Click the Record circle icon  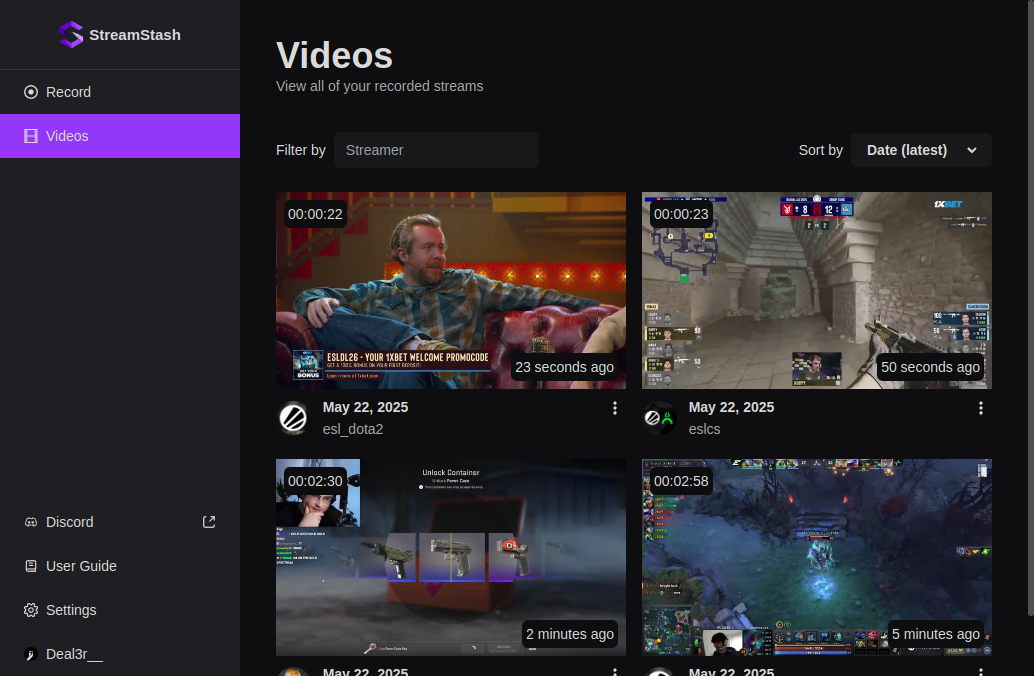click(x=30, y=92)
